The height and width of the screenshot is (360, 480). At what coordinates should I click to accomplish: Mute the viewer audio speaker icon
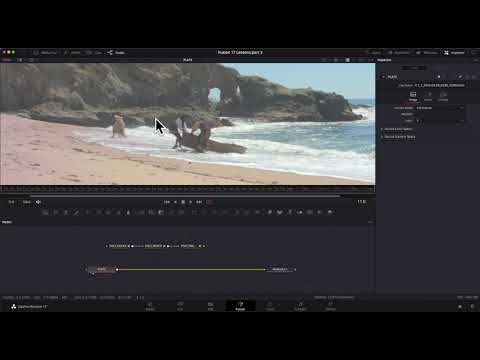38,202
